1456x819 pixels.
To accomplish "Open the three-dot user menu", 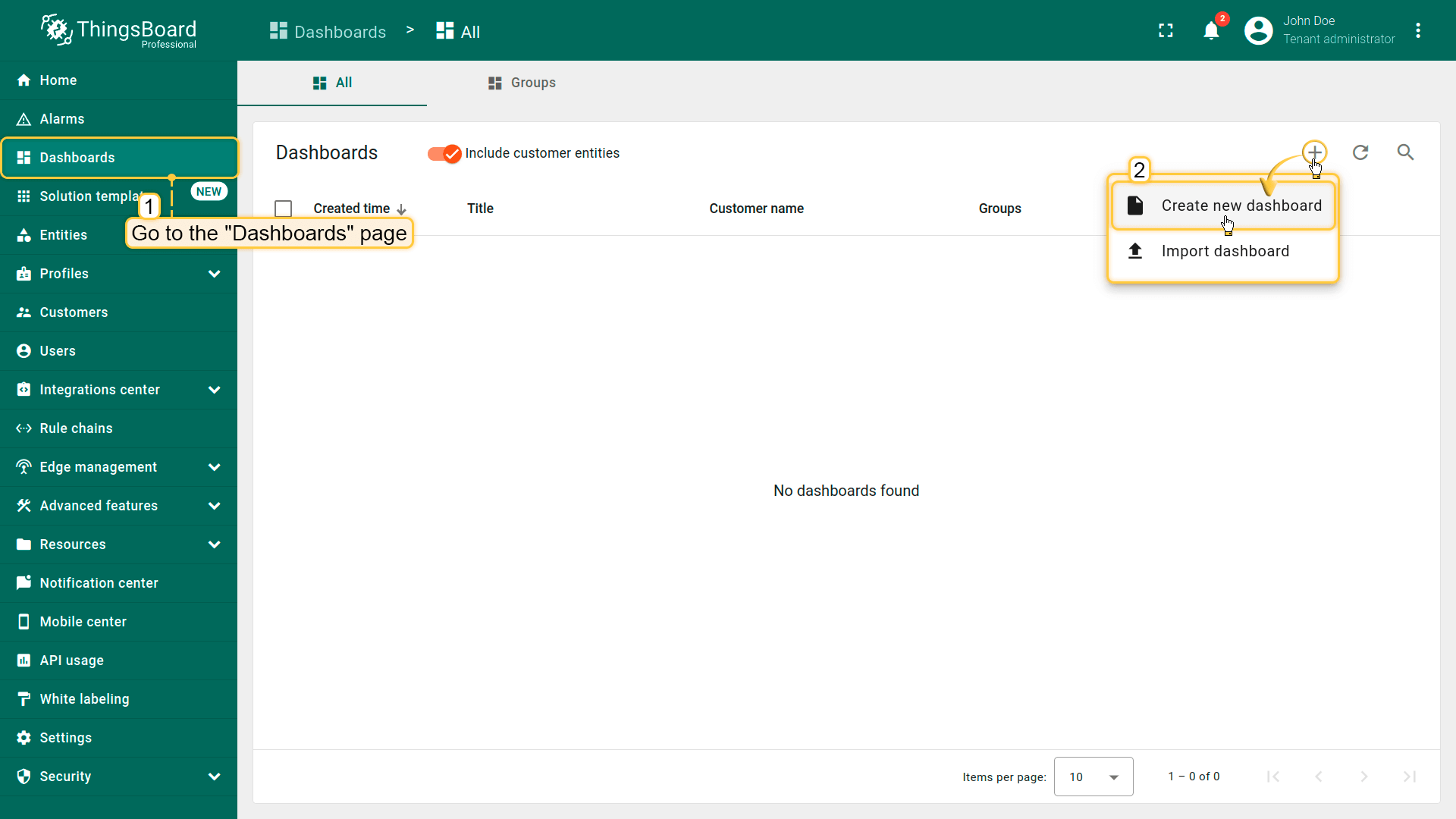I will (1418, 31).
